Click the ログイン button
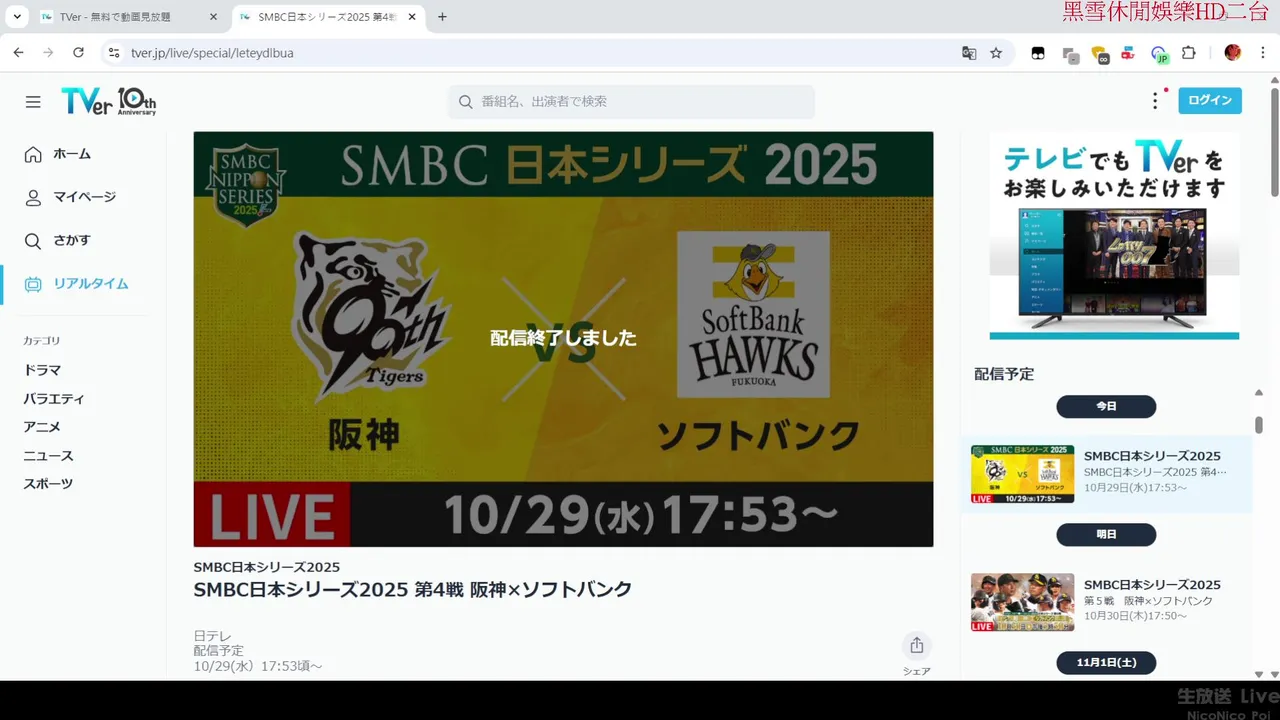 point(1210,101)
